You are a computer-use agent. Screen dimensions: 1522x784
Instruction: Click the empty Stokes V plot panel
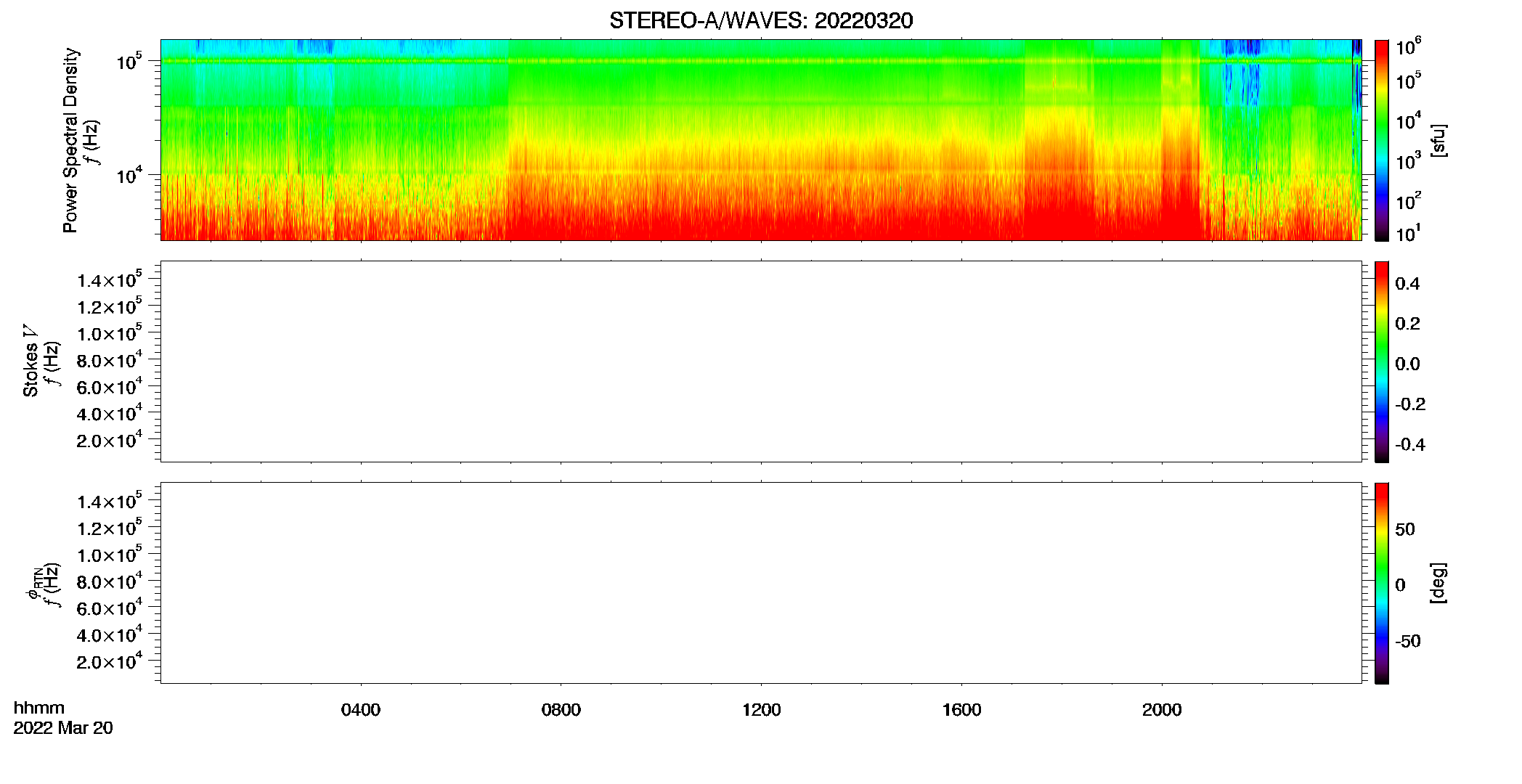pos(761,362)
